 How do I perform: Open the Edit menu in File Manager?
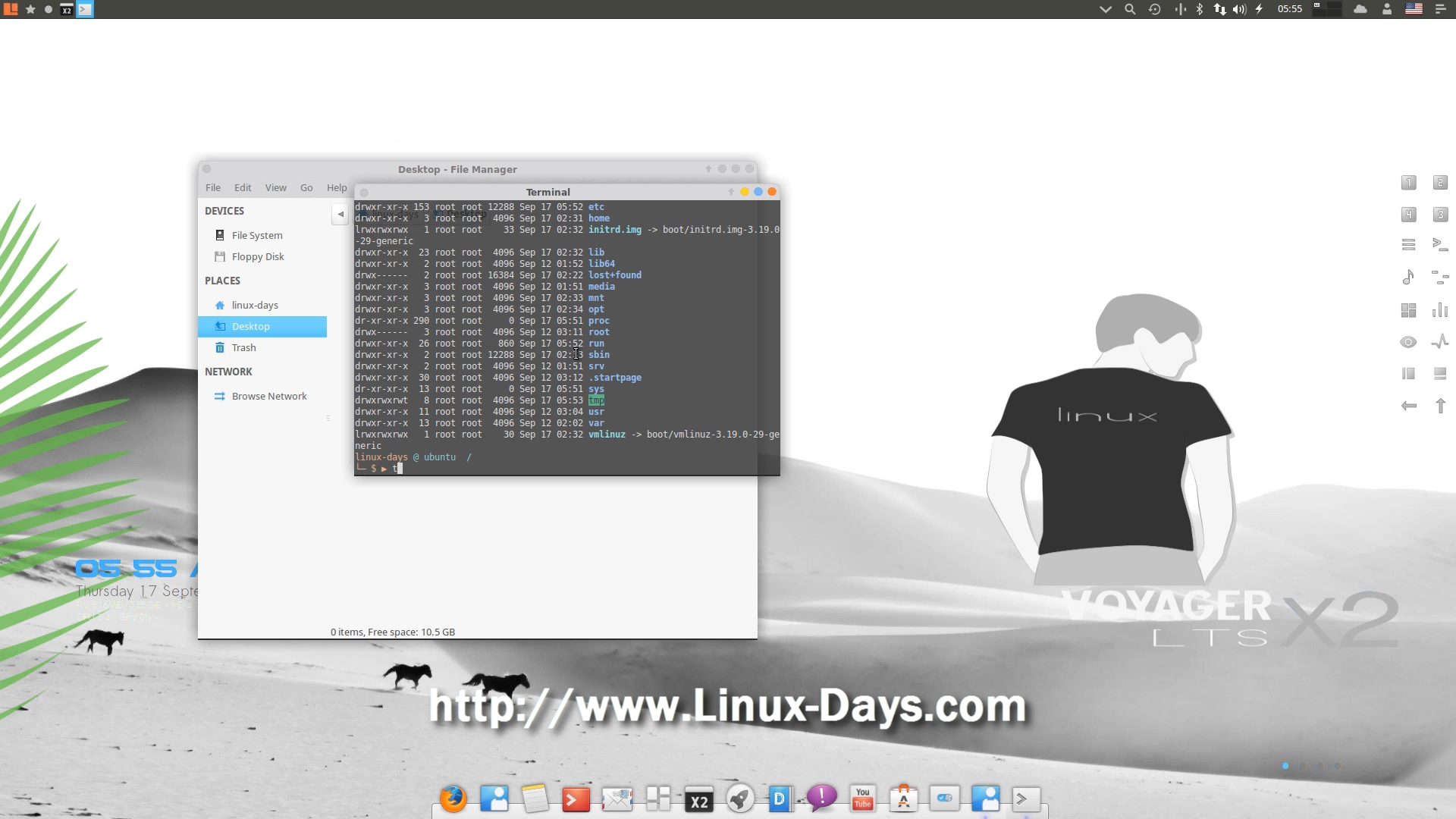[x=243, y=187]
